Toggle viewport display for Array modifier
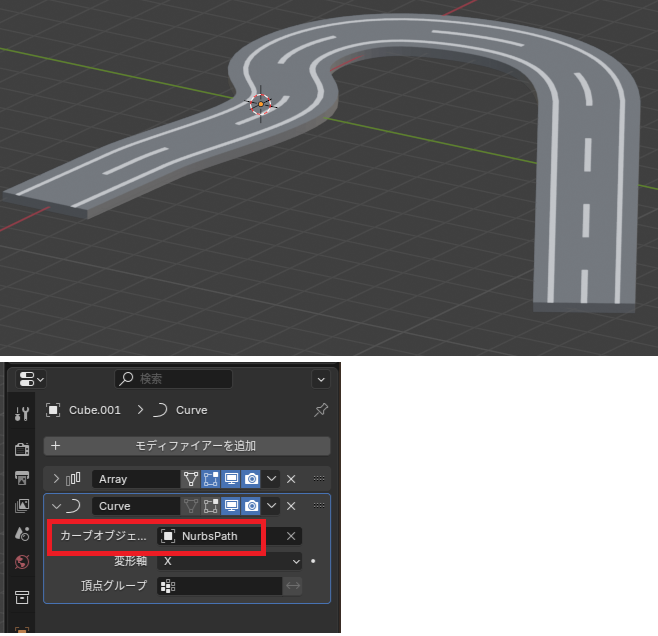The image size is (658, 636). click(x=230, y=479)
